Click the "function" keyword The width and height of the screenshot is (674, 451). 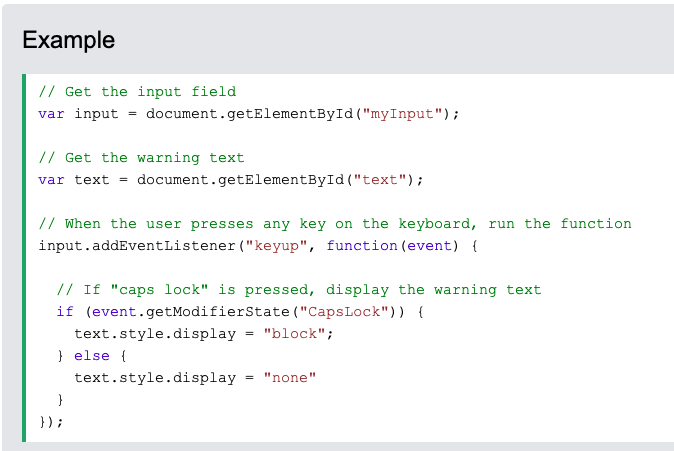click(x=361, y=246)
